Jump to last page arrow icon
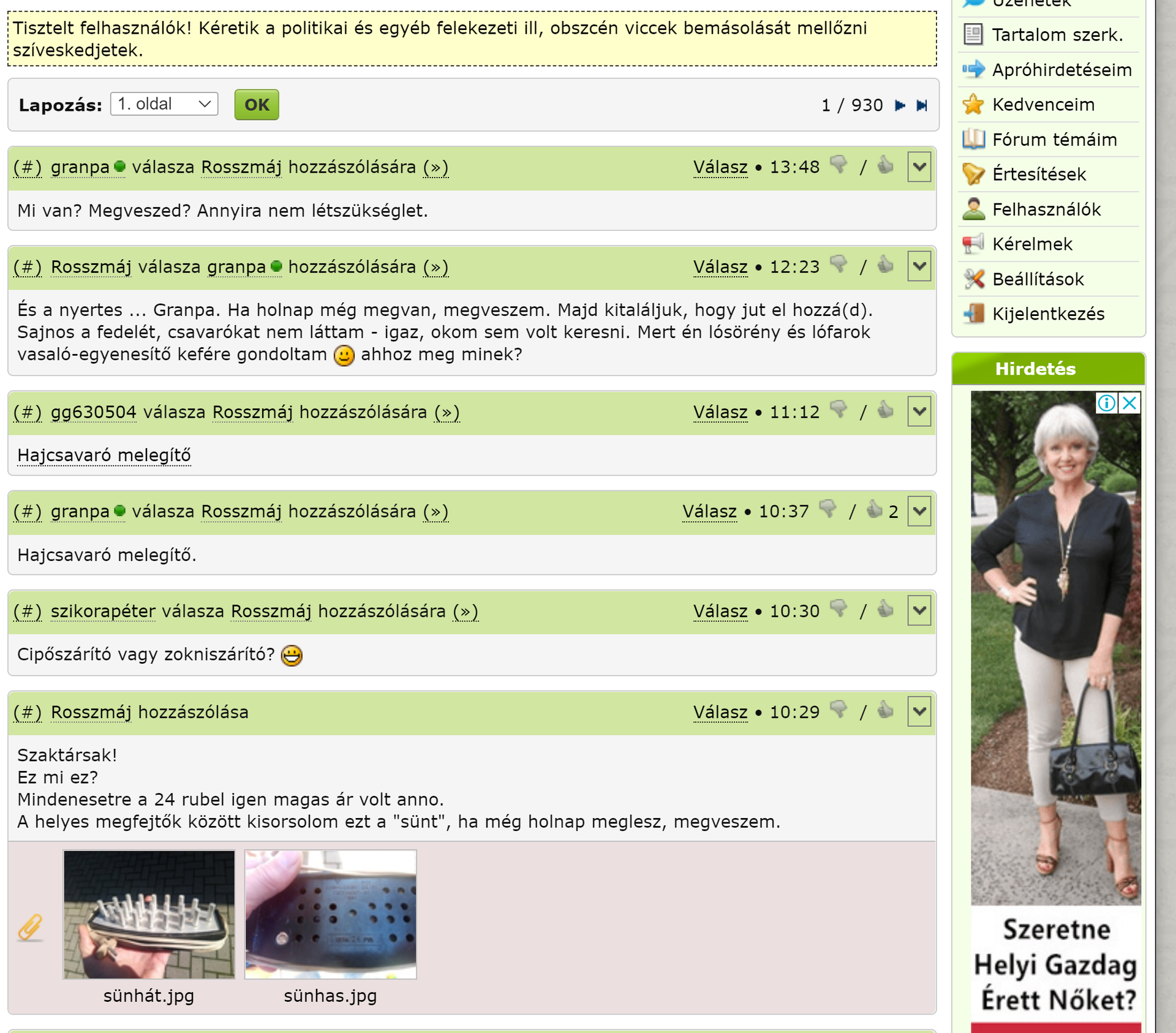This screenshot has width=1176, height=1033. 922,105
